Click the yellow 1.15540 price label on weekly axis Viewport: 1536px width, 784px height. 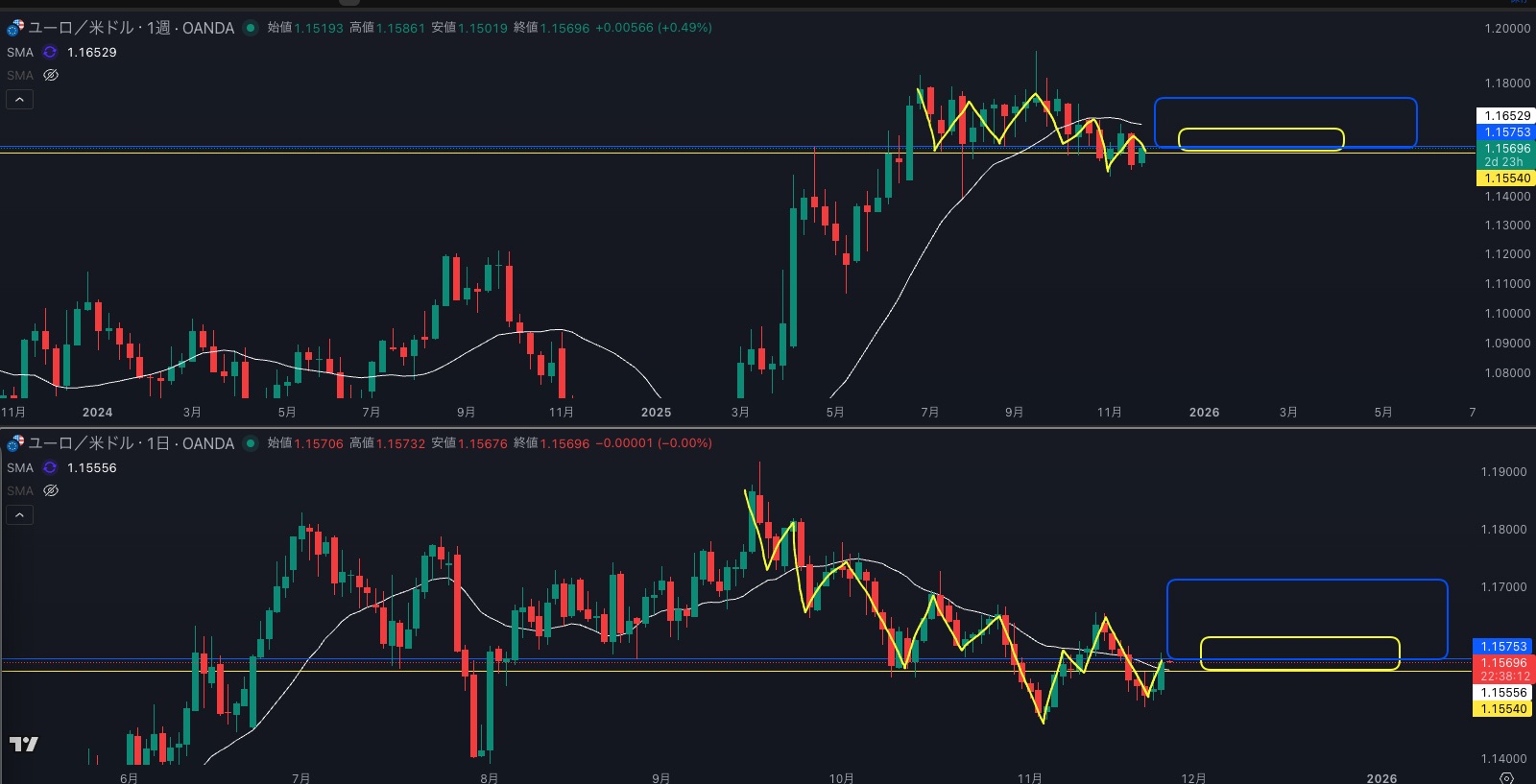pyautogui.click(x=1505, y=178)
